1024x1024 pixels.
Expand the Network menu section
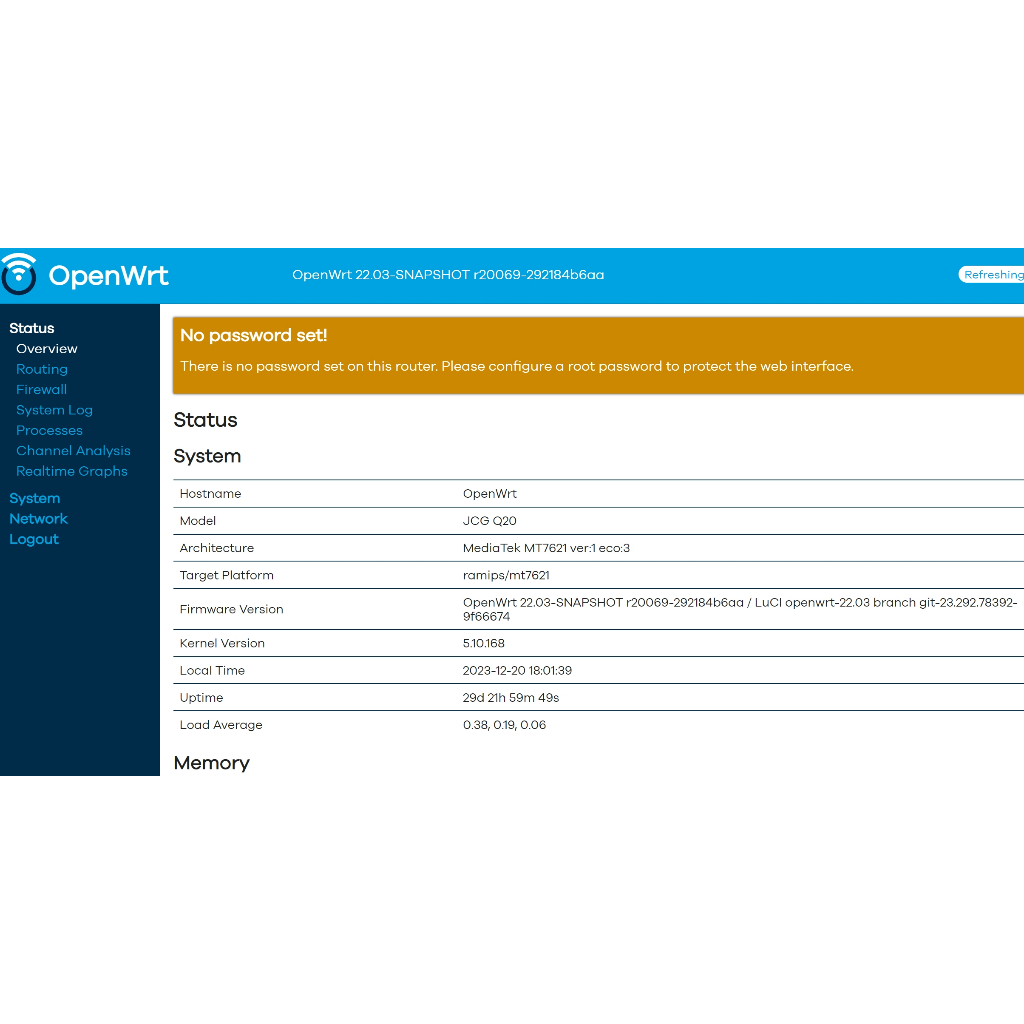click(x=39, y=519)
